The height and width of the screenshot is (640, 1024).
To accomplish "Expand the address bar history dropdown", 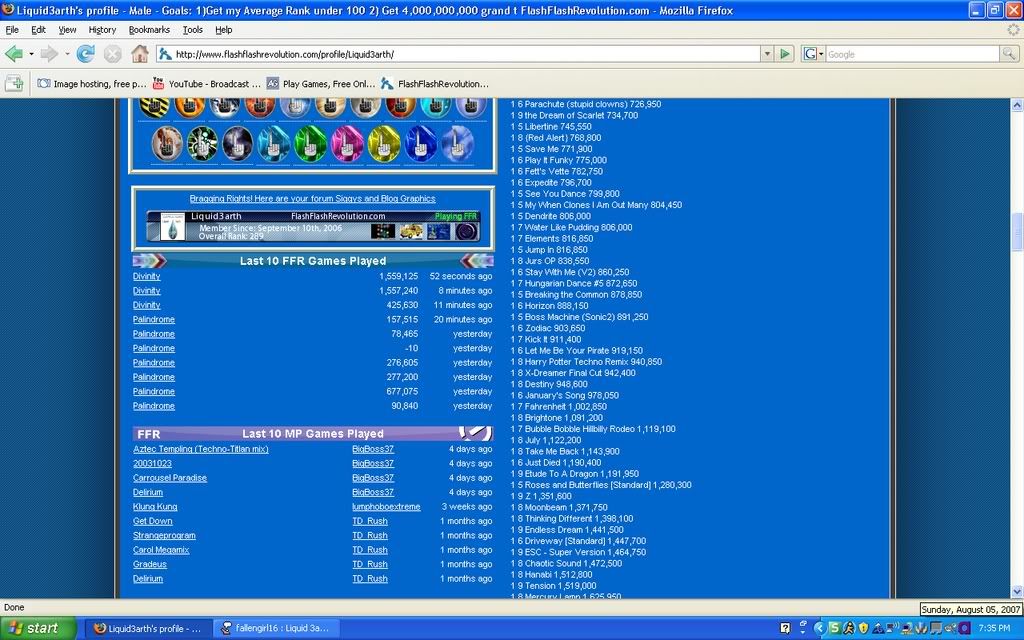I will [767, 54].
